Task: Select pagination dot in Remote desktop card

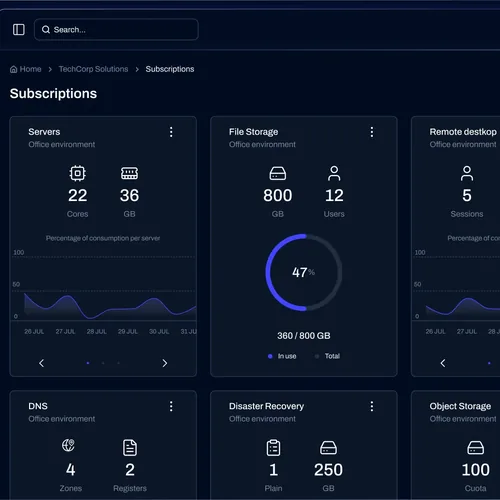Action: (x=489, y=363)
